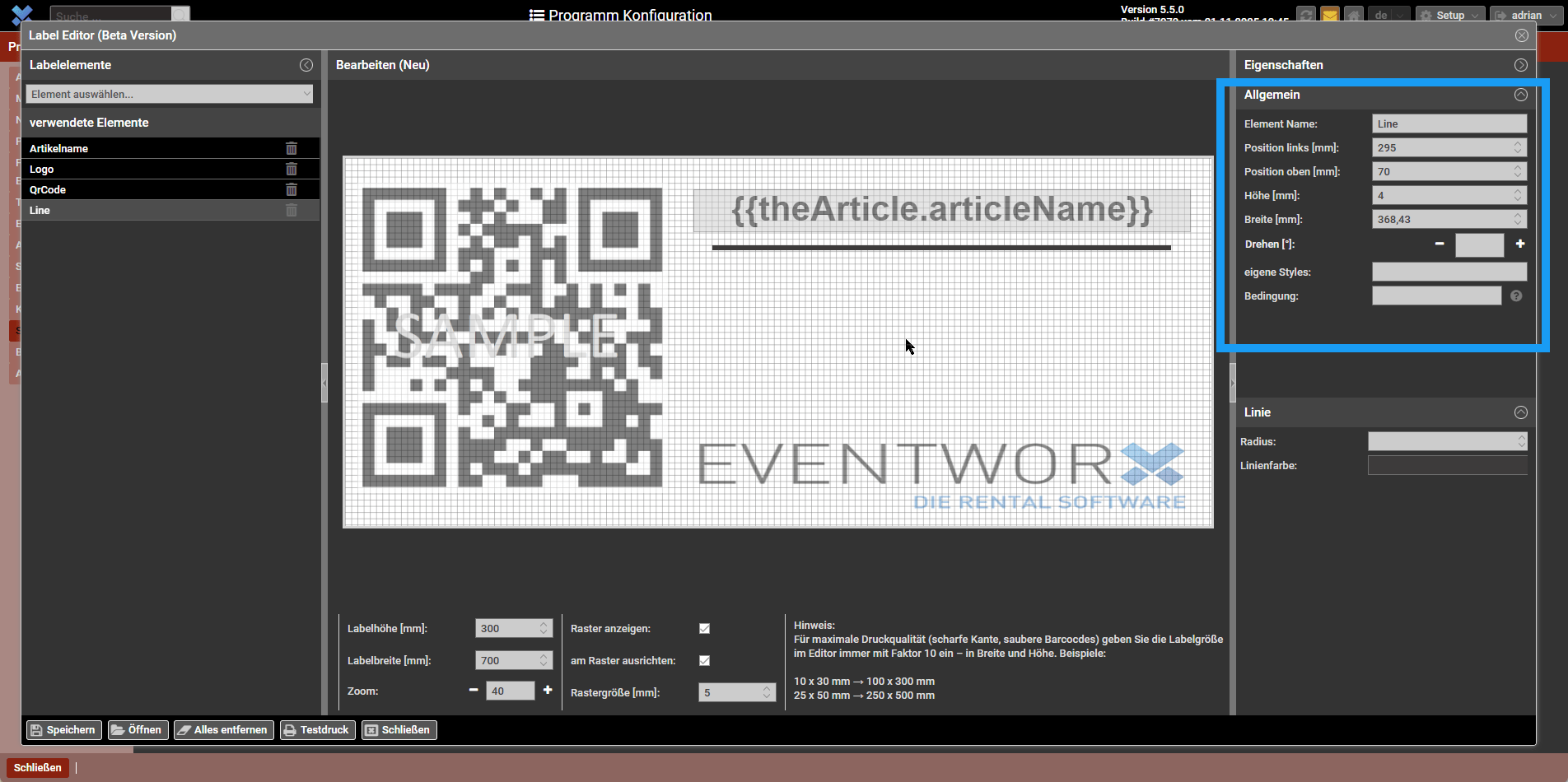This screenshot has height=782, width=1568.
Task: Collapse the Linie properties section
Action: [x=1520, y=412]
